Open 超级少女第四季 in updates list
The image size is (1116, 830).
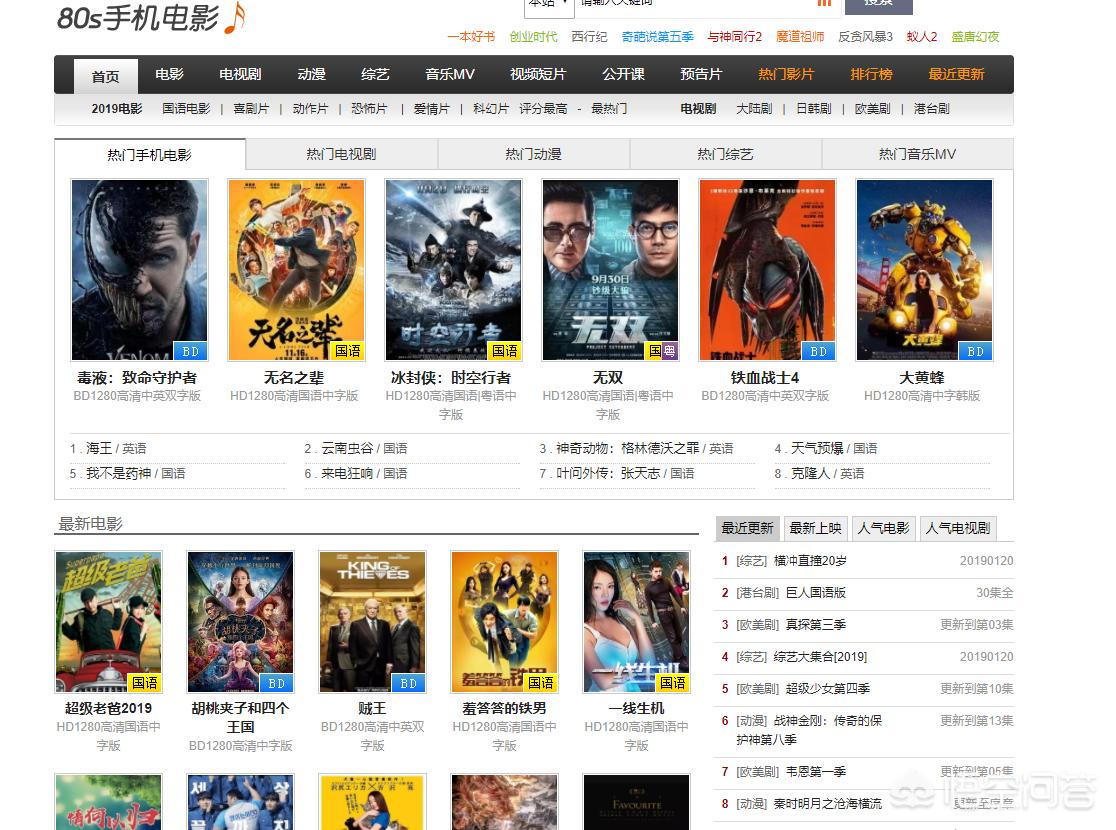click(828, 689)
